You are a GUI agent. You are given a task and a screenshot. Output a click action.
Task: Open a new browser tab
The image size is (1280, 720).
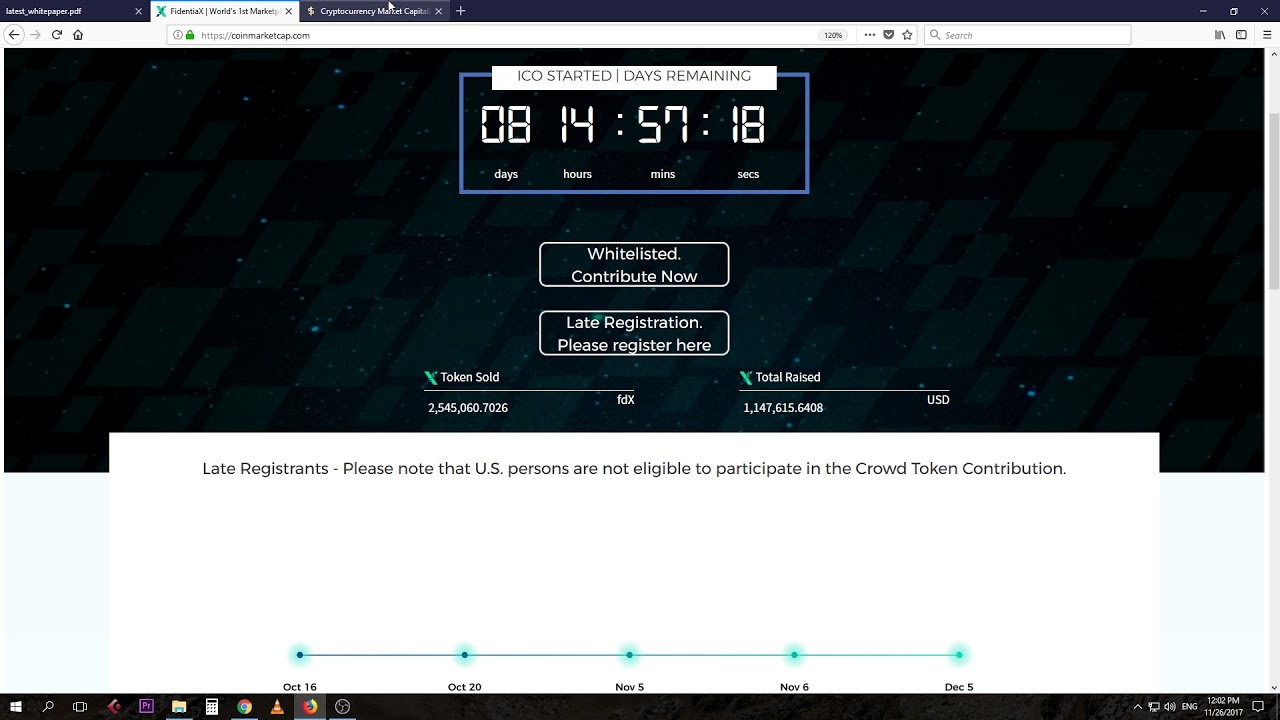click(461, 11)
